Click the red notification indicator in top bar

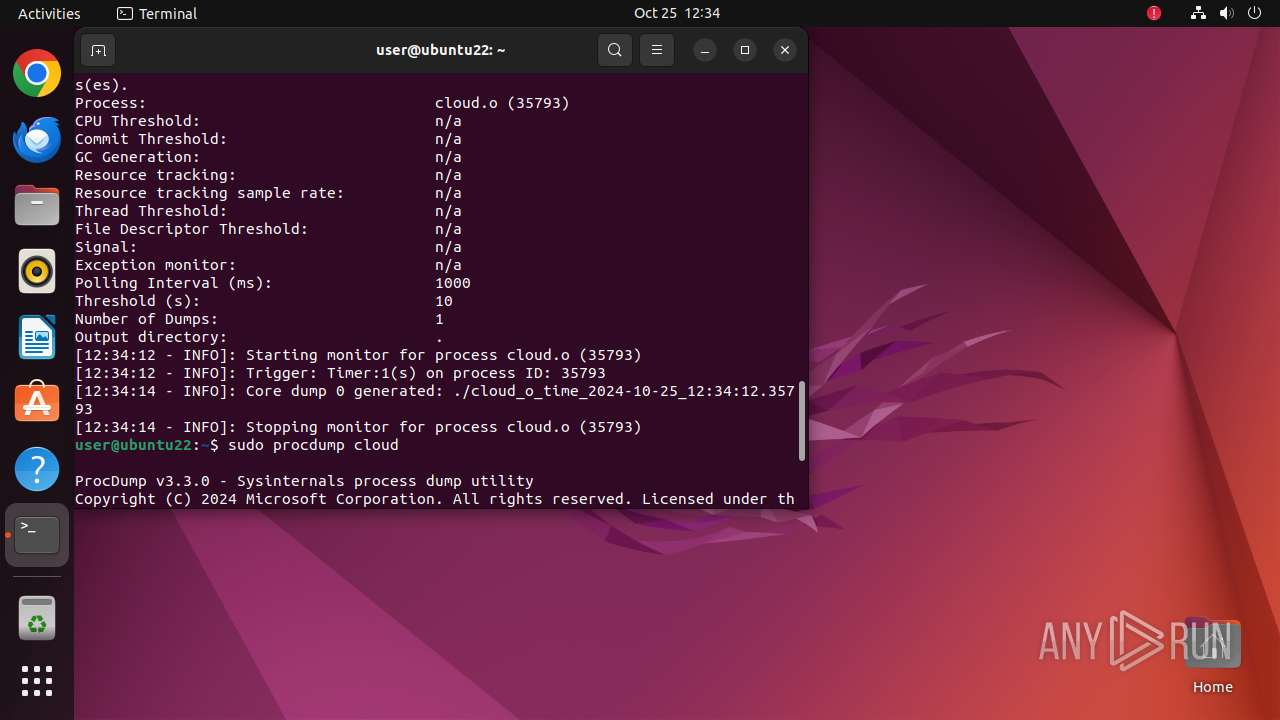tap(1154, 13)
